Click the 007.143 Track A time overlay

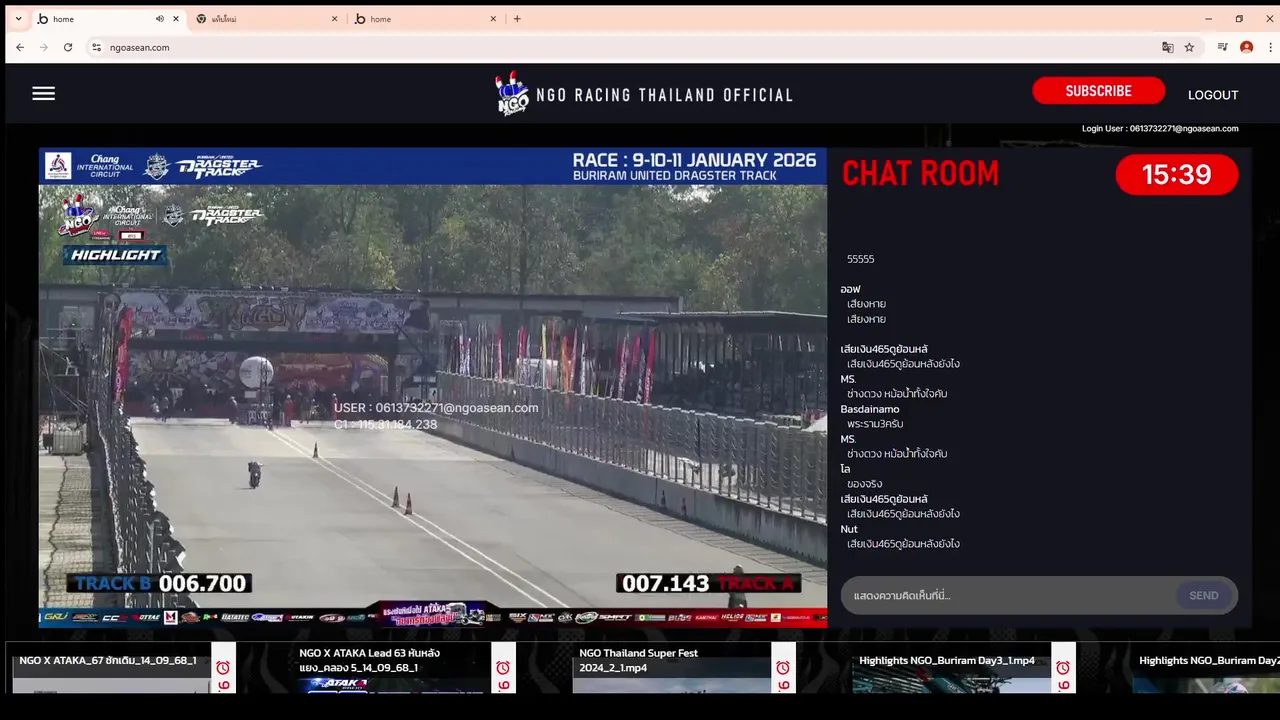[709, 583]
